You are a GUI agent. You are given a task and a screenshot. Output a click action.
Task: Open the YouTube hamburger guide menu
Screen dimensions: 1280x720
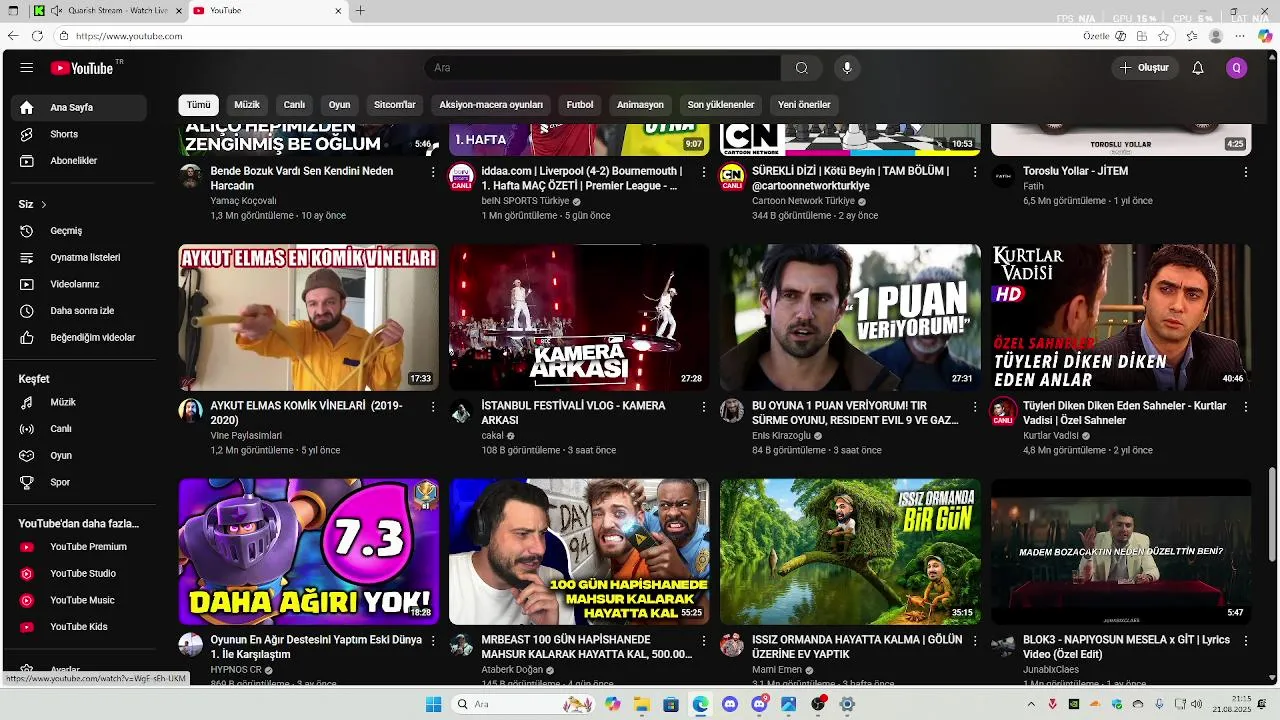pos(27,68)
